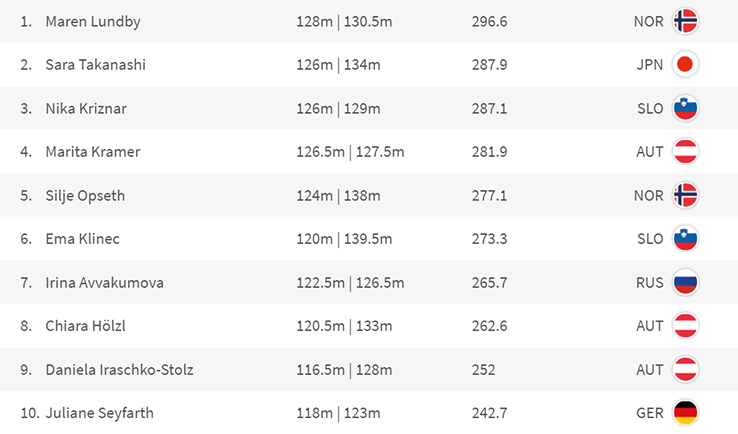Click Austria flag beside Daniela Iraschko-Stolz
The image size is (738, 434).
(685, 370)
